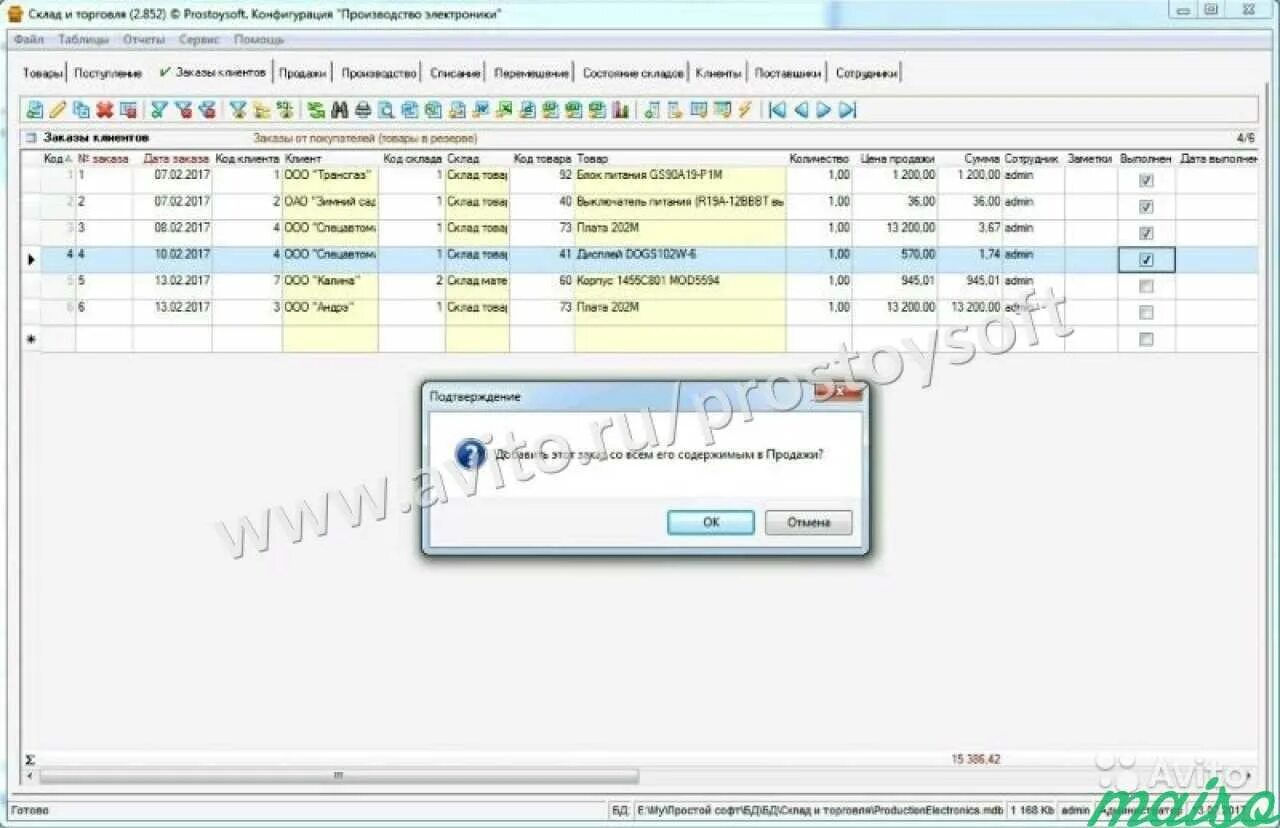Viewport: 1280px width, 828px height.
Task: Click the Количество column header
Action: tap(819, 158)
